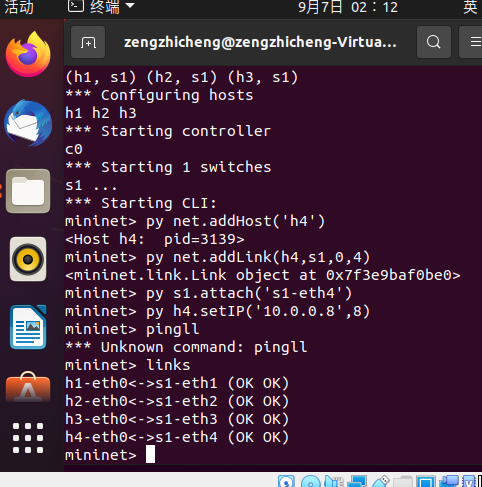This screenshot has height=487, width=482.
Task: Open the terminal hamburger menu
Action: pos(474,42)
